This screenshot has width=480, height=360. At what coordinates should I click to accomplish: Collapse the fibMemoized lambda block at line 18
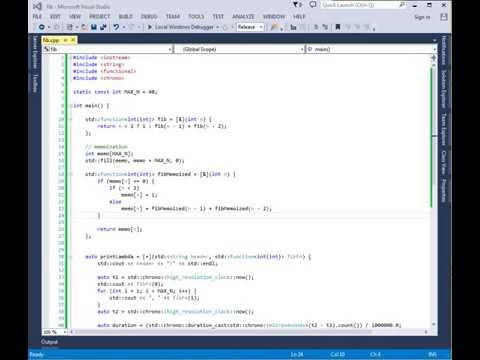[71, 174]
